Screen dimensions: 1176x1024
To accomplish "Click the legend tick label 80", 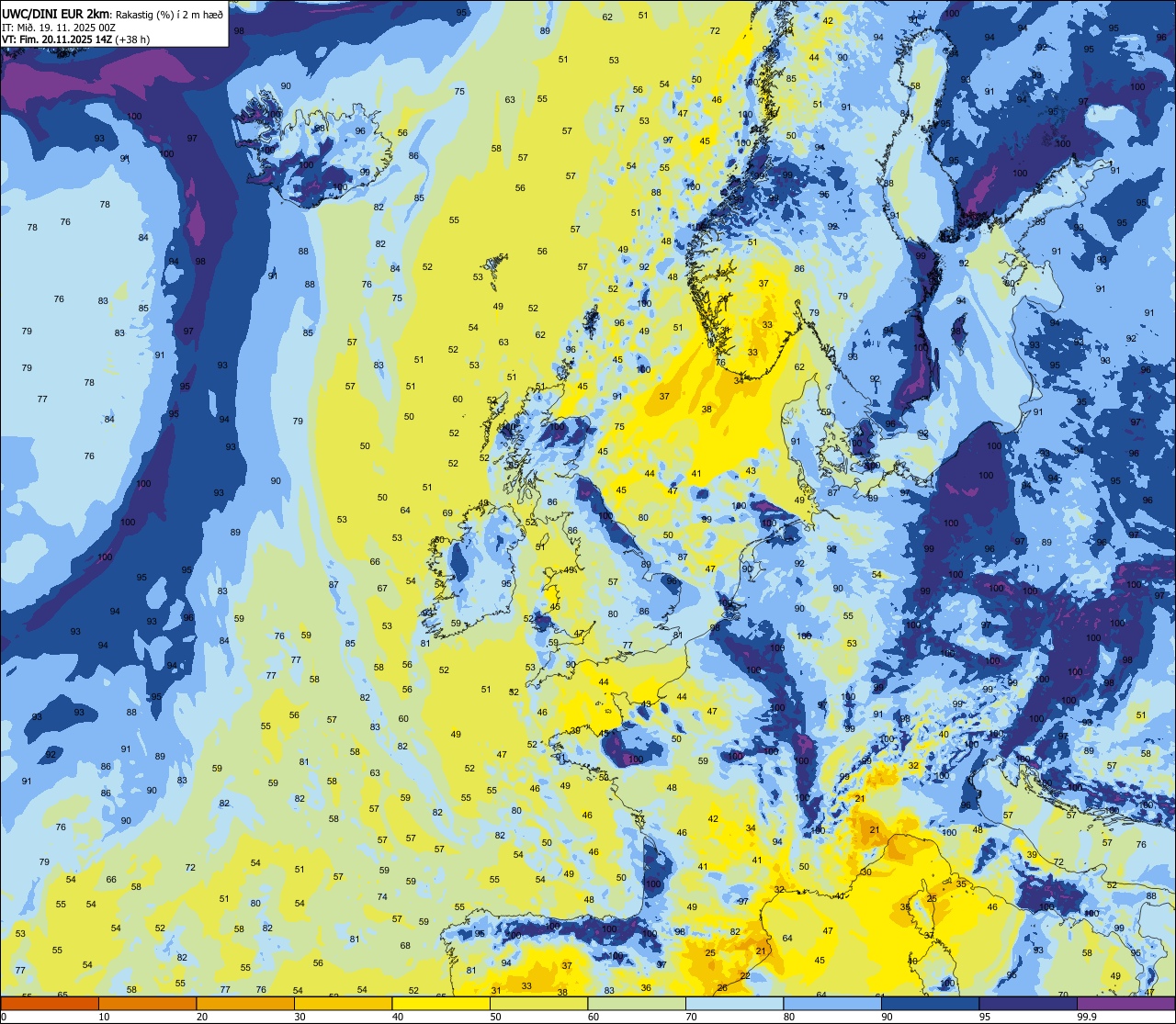I will (x=789, y=1017).
